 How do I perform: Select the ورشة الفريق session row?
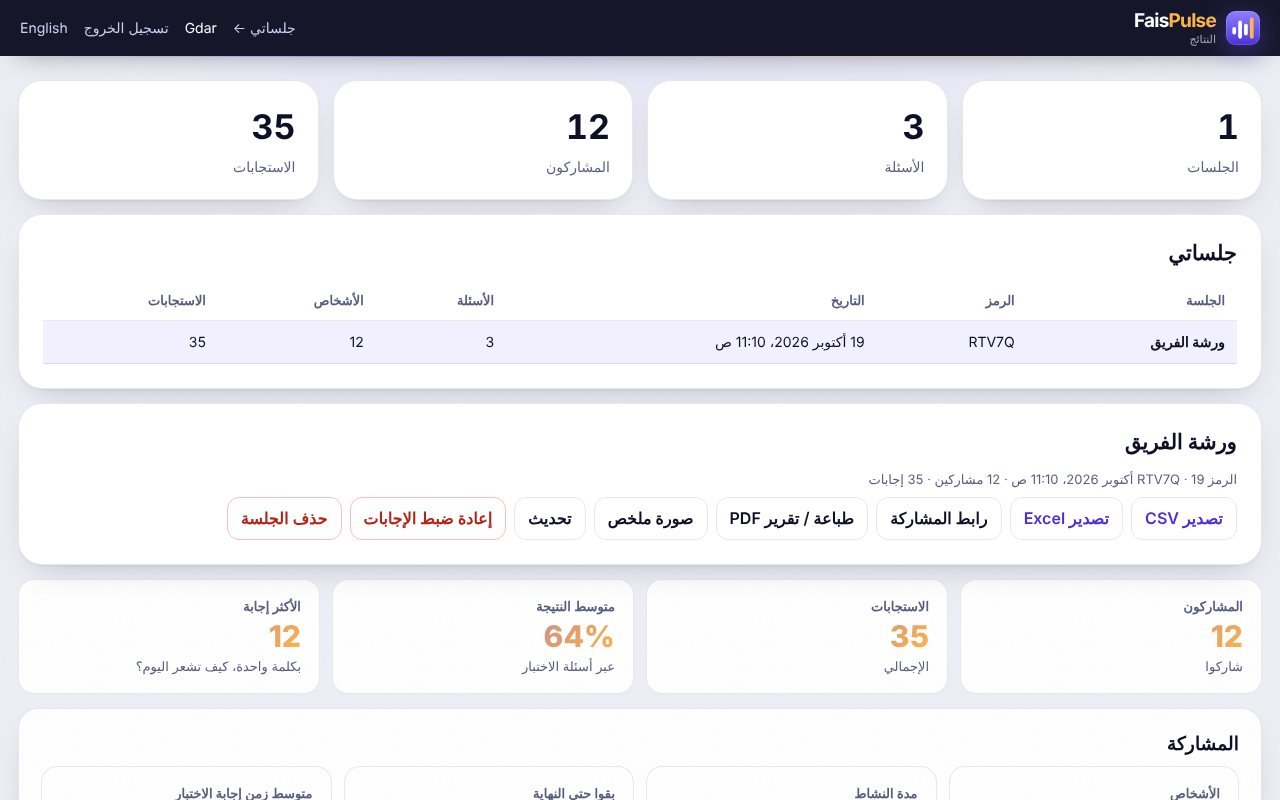click(x=640, y=342)
